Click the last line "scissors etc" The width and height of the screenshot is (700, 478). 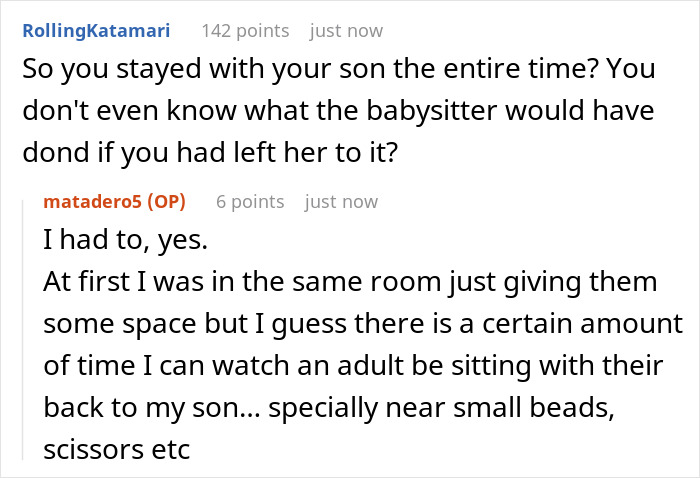pyautogui.click(x=117, y=449)
